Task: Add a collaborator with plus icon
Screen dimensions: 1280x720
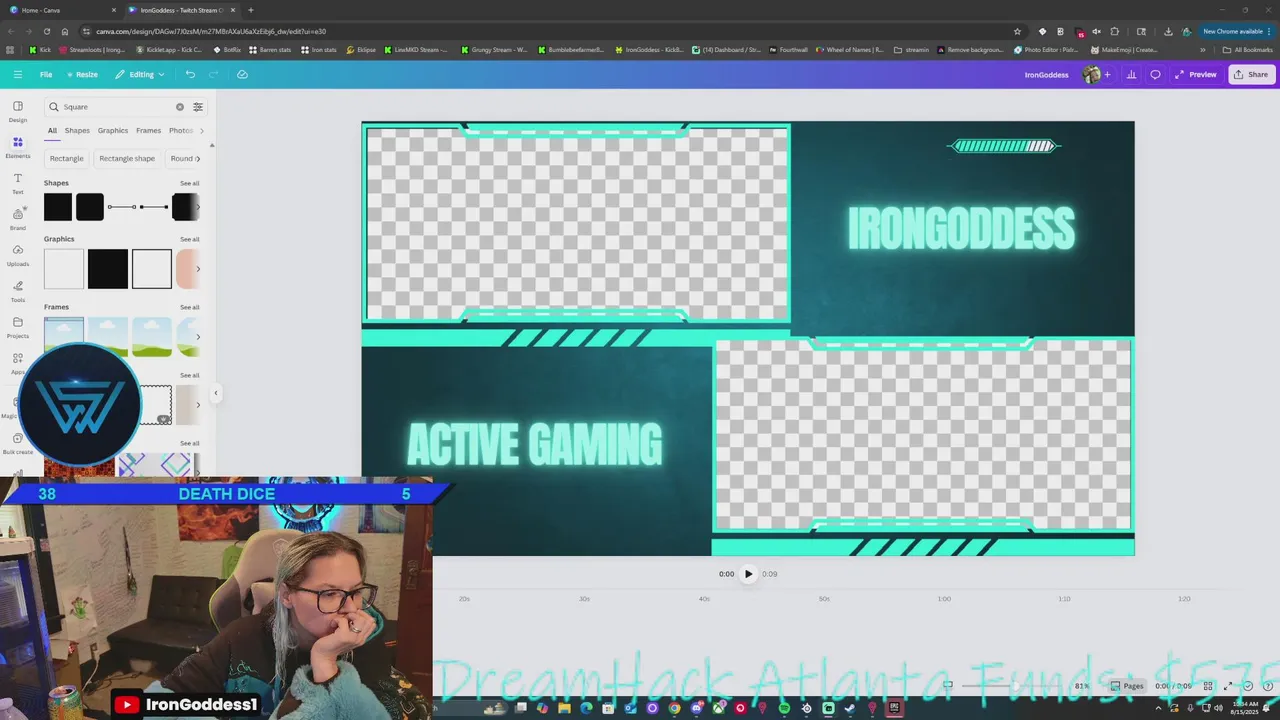Action: [x=1107, y=74]
